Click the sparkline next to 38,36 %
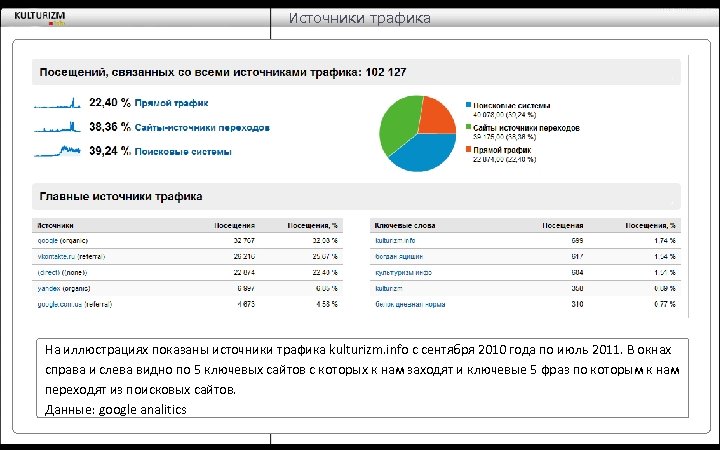This screenshot has height=450, width=720. click(x=57, y=127)
